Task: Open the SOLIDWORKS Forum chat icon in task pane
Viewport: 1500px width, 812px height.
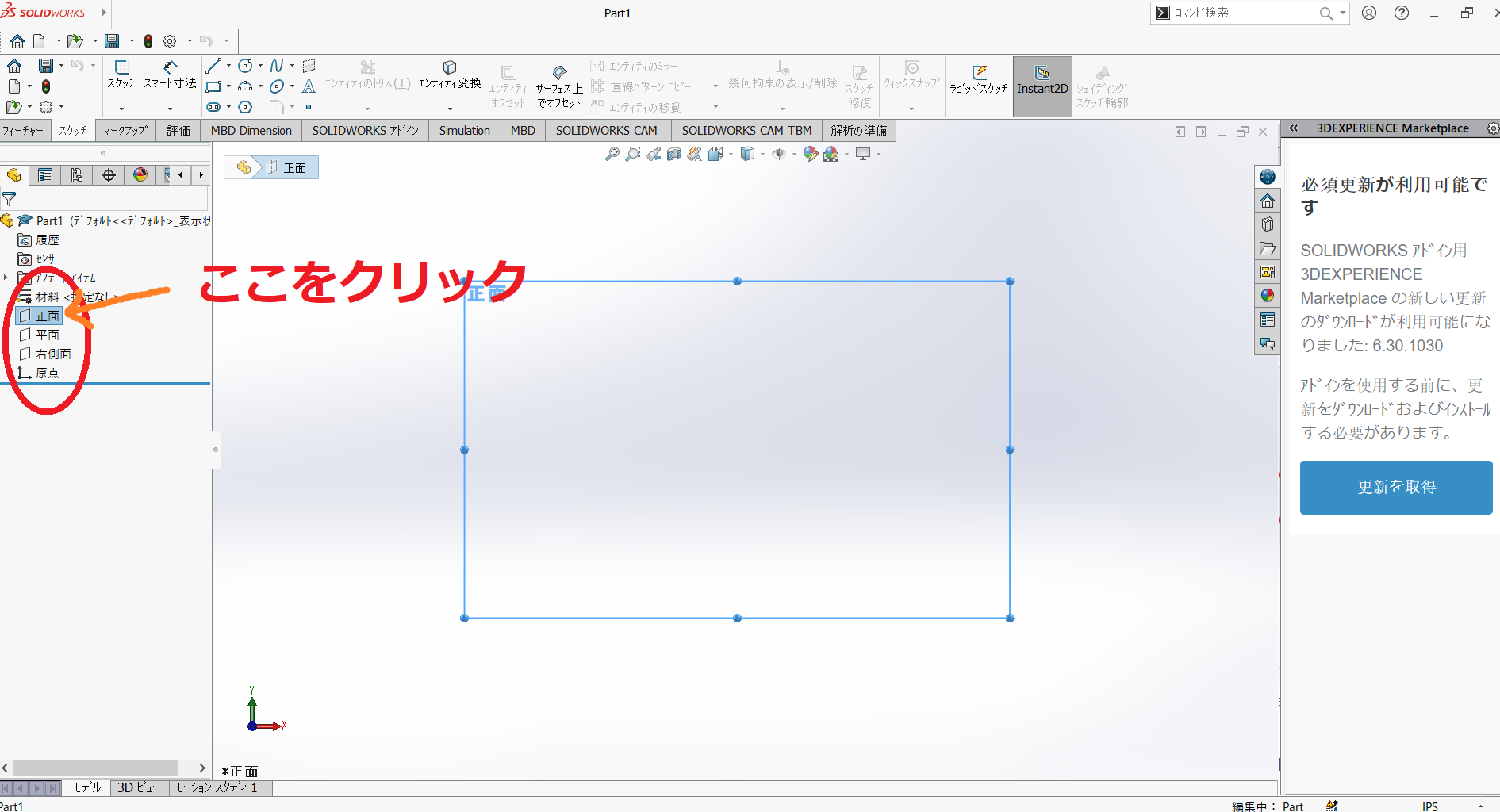Action: [1268, 343]
